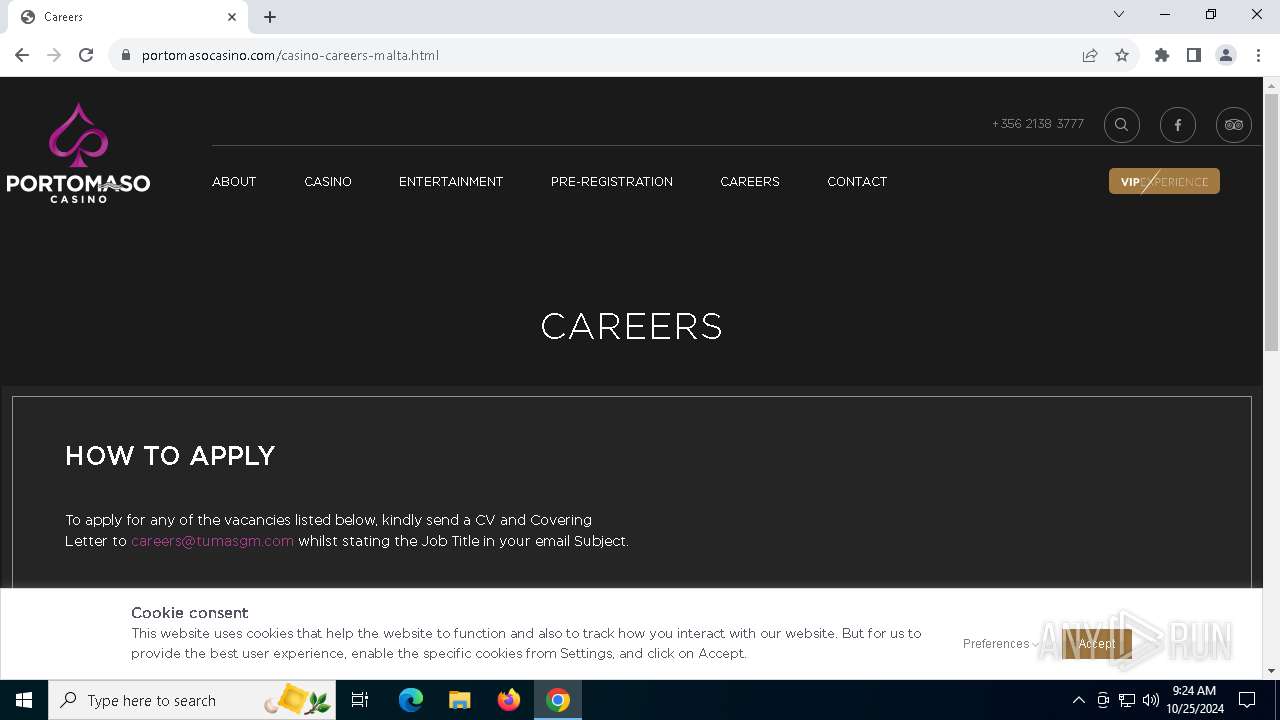Open File Explorer from taskbar
The image size is (1280, 720).
coord(460,700)
